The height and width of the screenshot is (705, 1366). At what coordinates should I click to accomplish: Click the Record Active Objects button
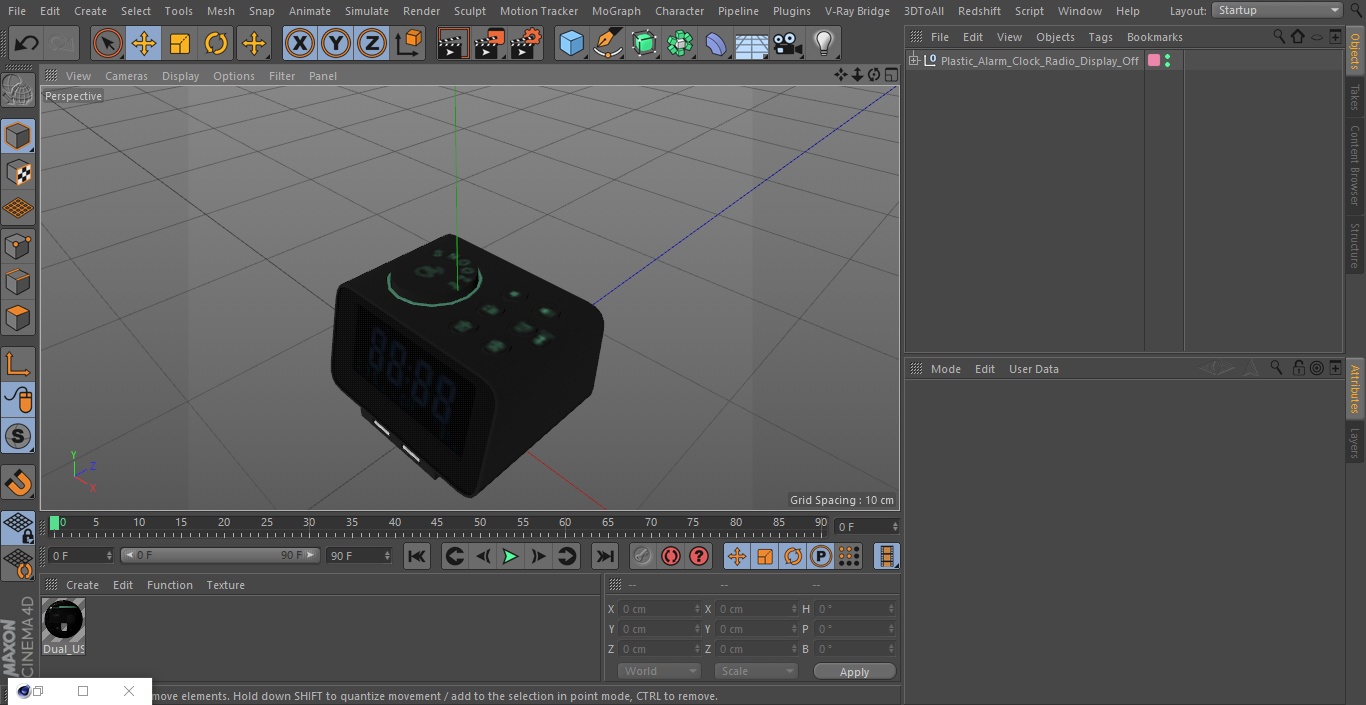coord(642,556)
